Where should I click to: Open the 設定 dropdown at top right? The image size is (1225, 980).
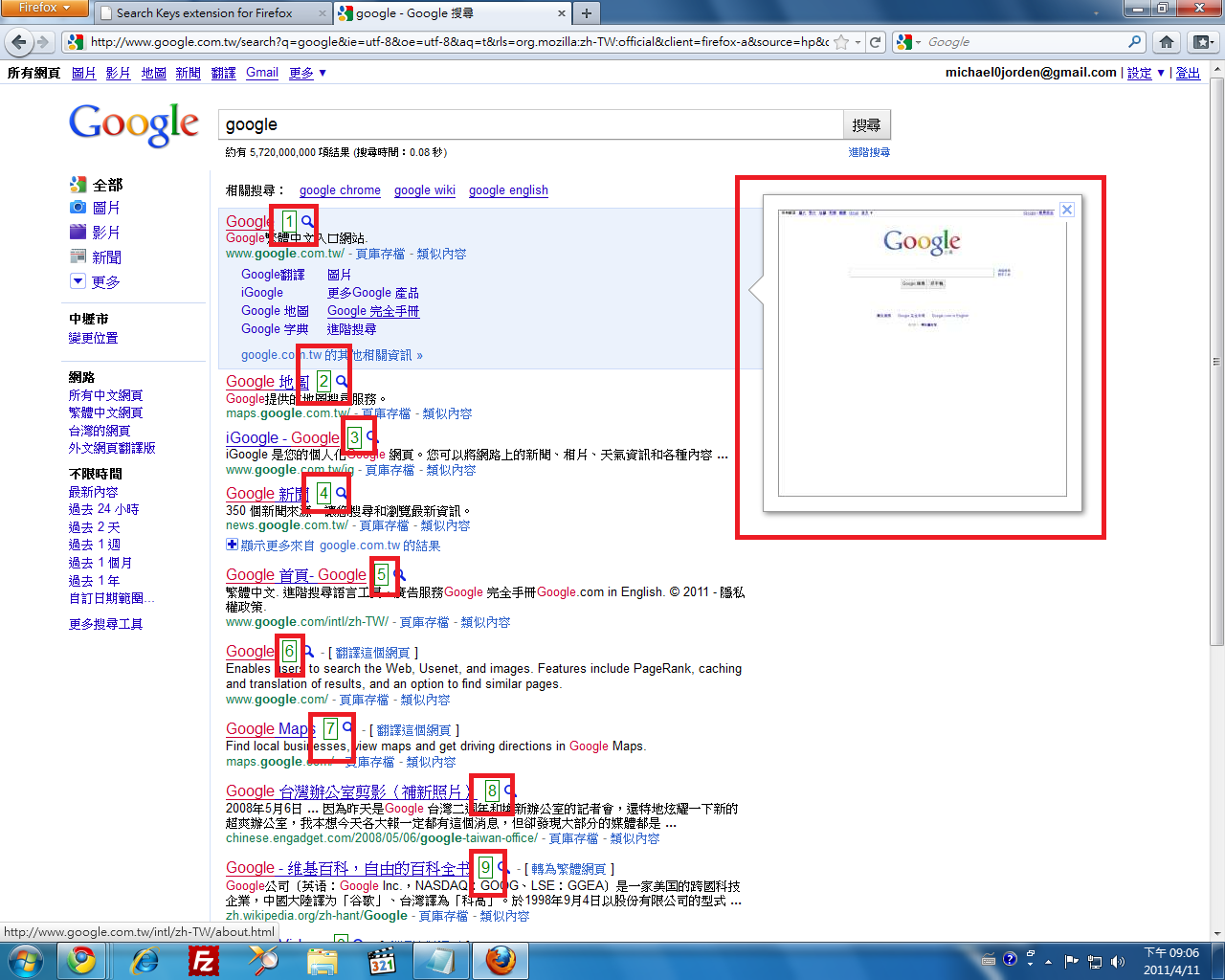point(1146,73)
